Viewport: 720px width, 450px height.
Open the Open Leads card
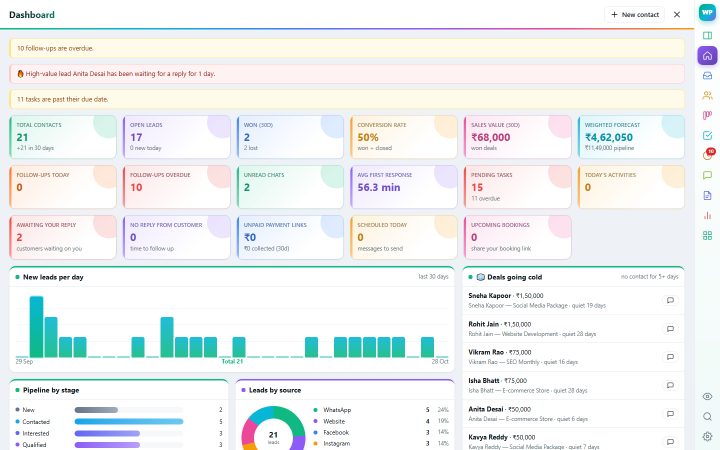177,137
